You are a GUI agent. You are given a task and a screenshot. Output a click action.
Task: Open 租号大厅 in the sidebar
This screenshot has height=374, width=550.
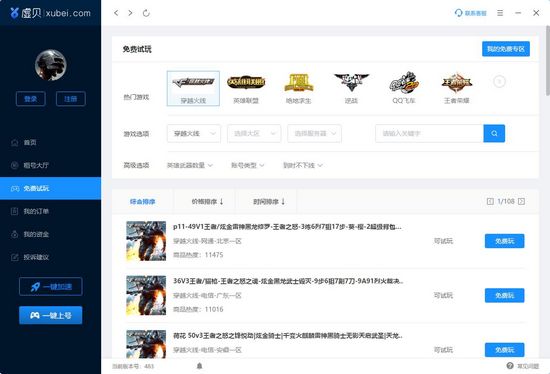click(51, 165)
